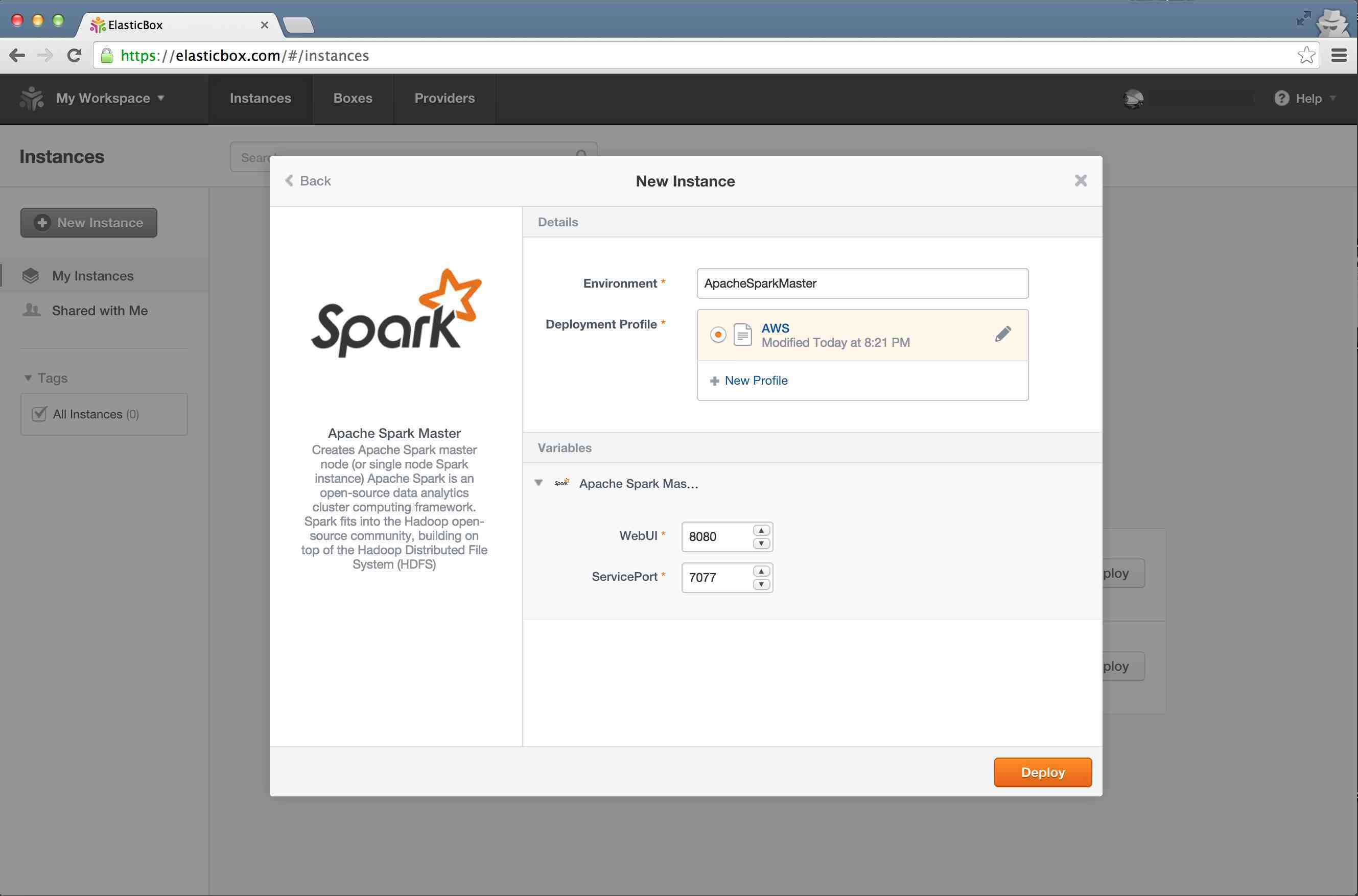Collapse the Apache Spark Mas... variables
This screenshot has height=896, width=1358.
click(x=538, y=483)
